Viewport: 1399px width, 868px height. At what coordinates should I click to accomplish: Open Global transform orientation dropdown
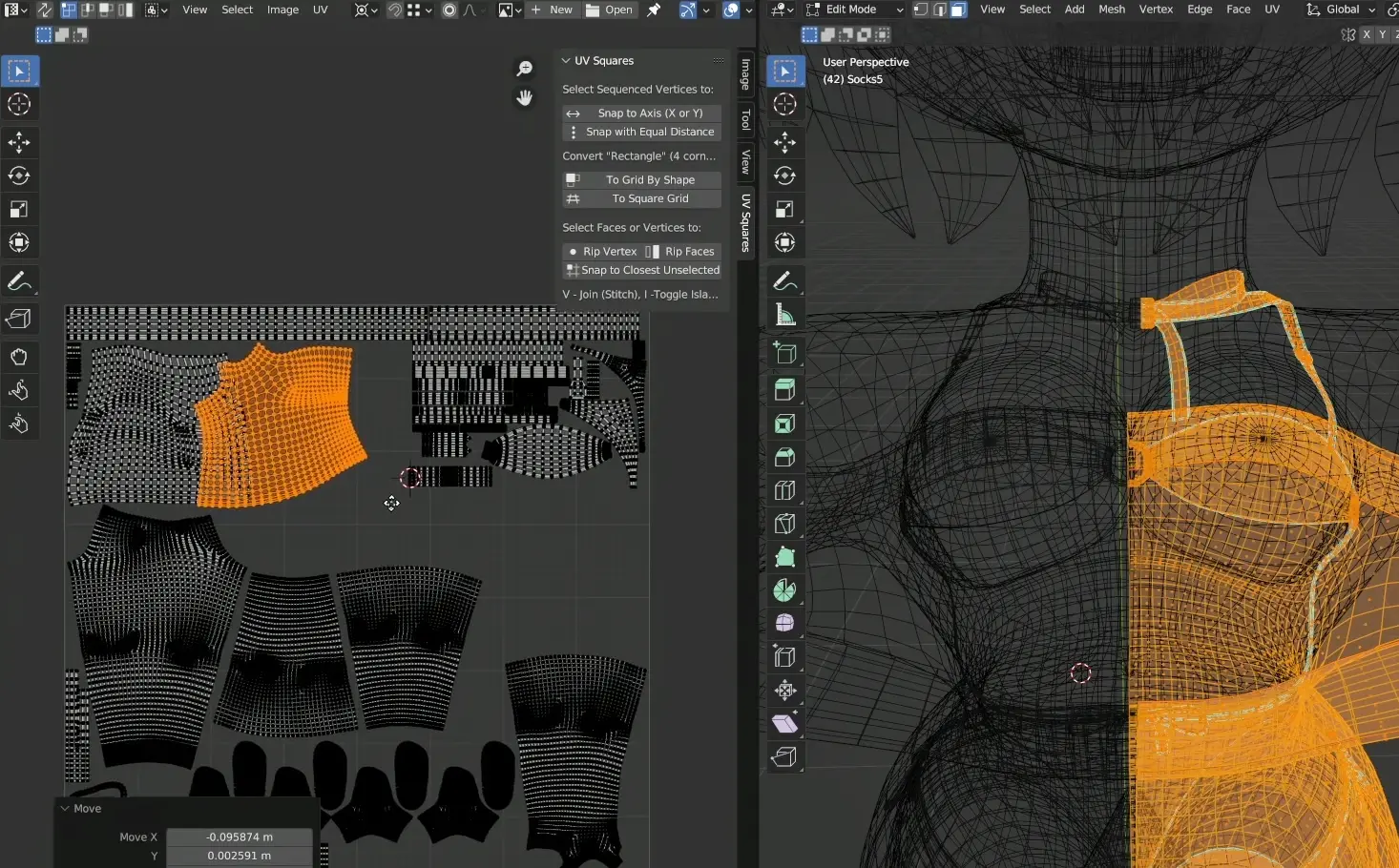tap(1342, 10)
